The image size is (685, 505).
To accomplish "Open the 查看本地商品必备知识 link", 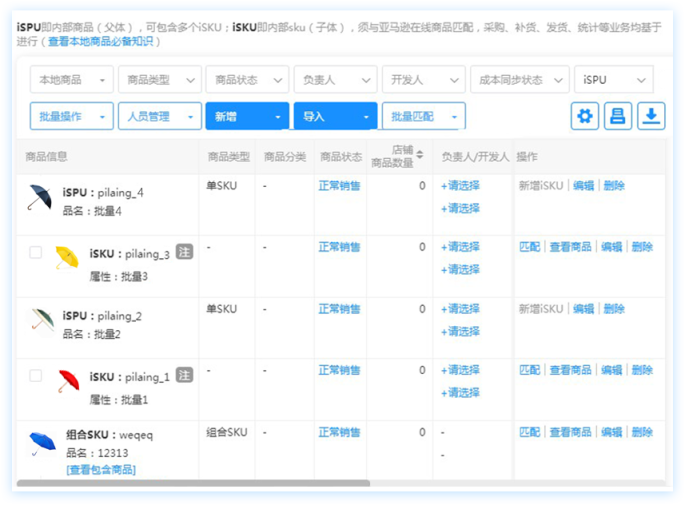I will tap(103, 42).
